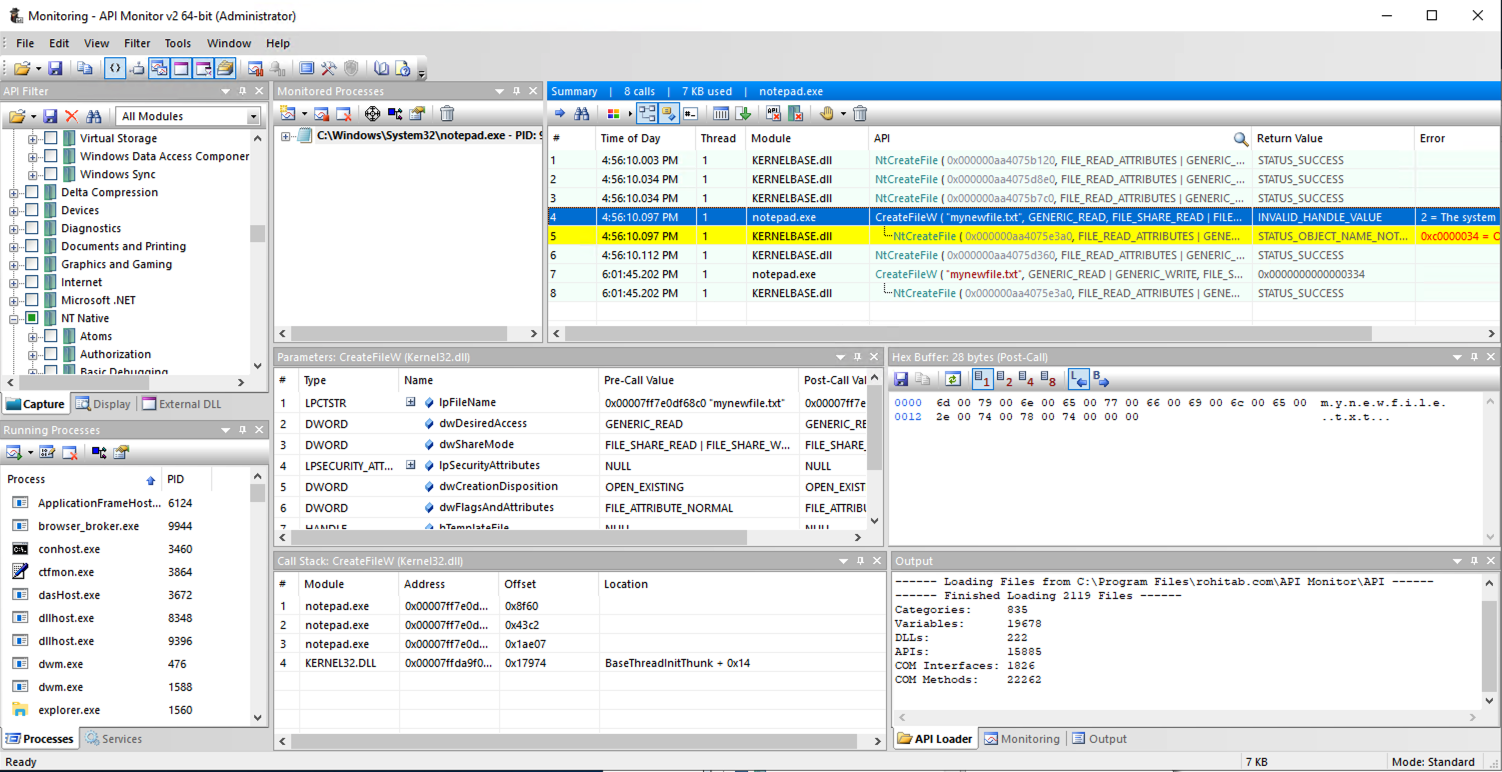The height and width of the screenshot is (772, 1502).
Task: Click the magnifier icon in API column header
Action: coord(1240,139)
